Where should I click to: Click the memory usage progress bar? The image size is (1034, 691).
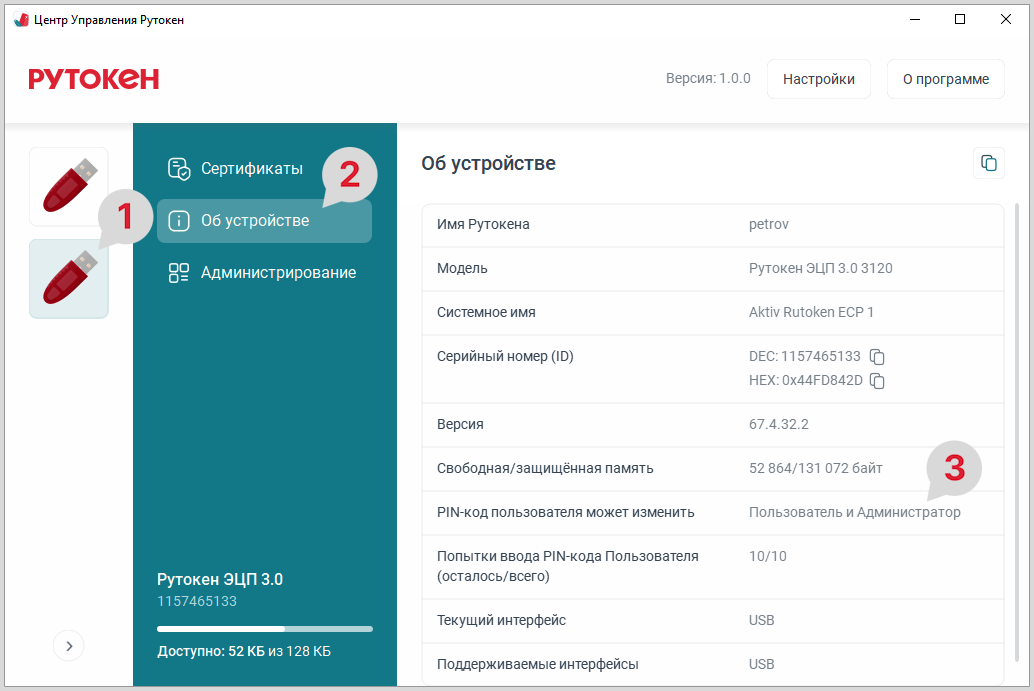click(264, 629)
